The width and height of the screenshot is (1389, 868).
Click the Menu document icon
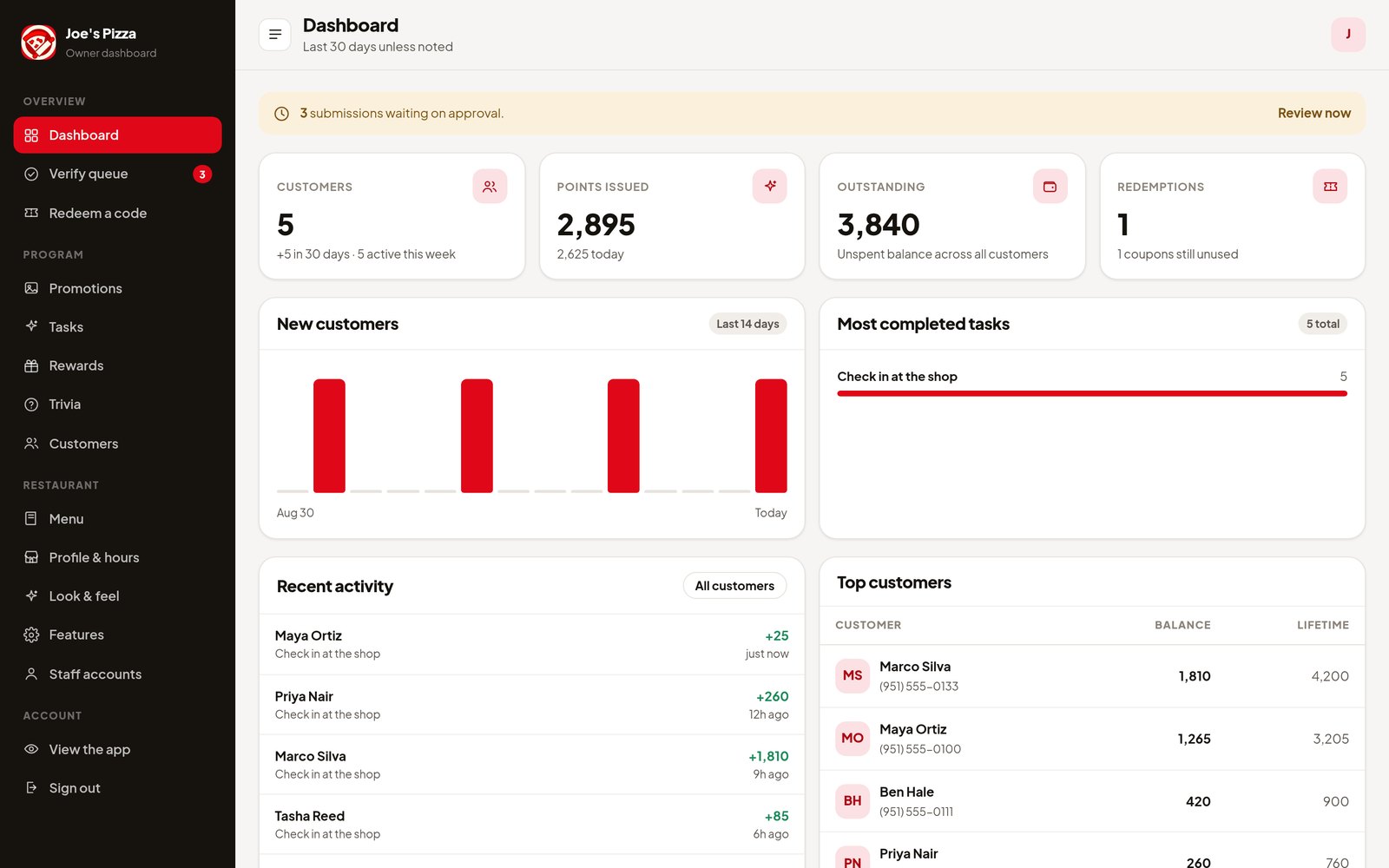click(x=31, y=518)
